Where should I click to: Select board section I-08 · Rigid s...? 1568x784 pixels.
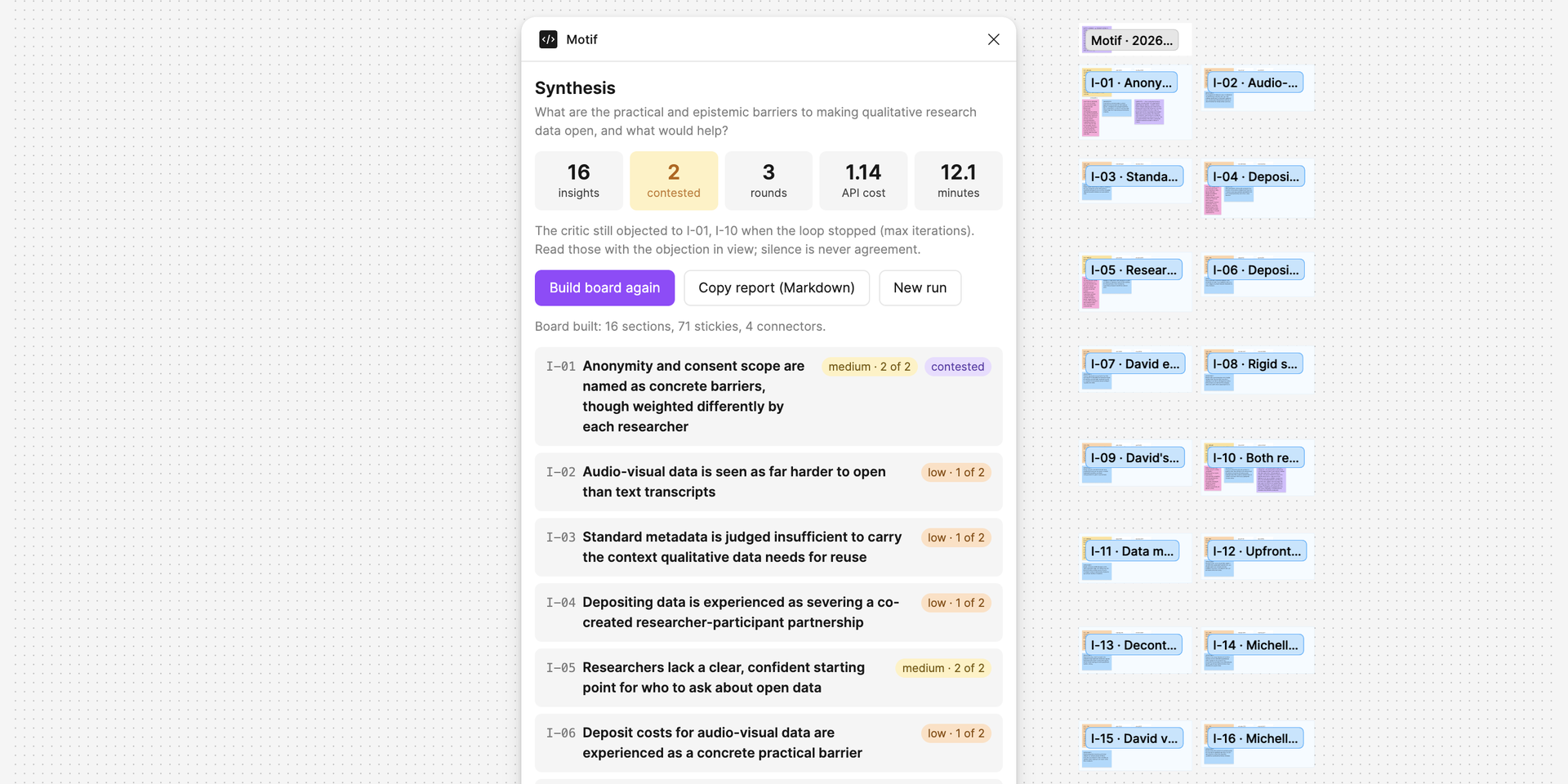(x=1254, y=364)
